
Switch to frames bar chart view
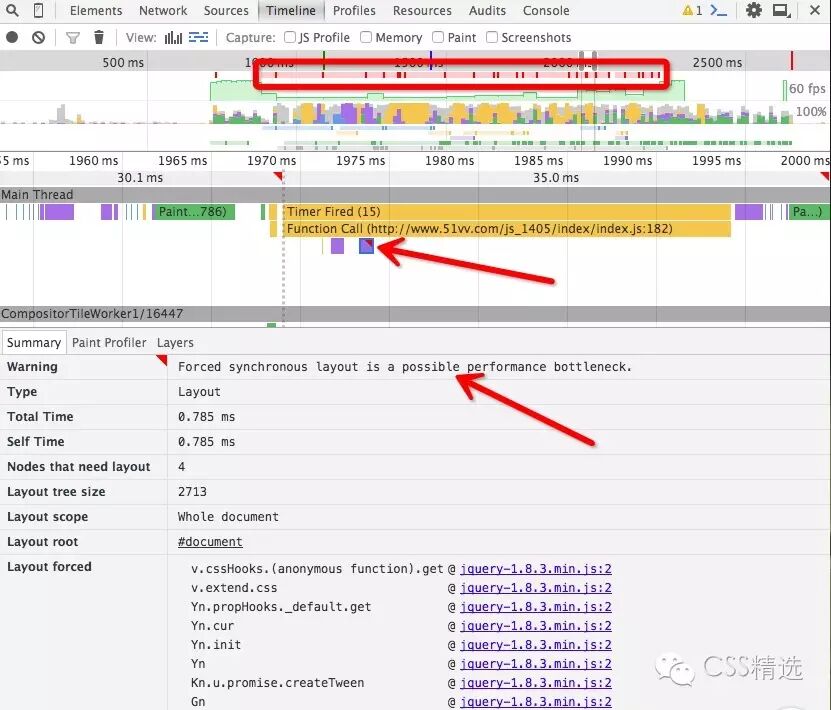pyautogui.click(x=173, y=38)
